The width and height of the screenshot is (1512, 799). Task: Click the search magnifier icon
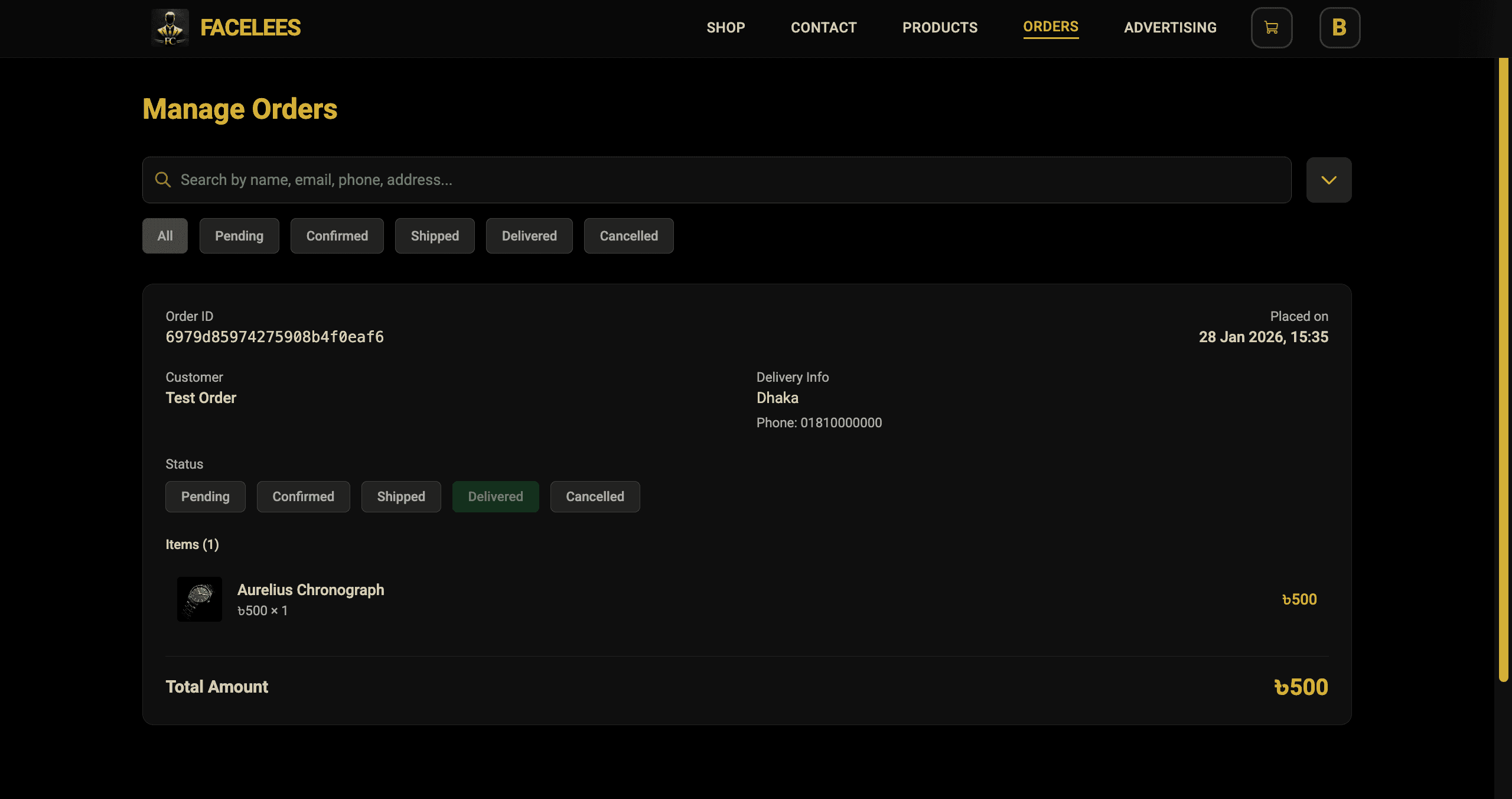point(162,179)
